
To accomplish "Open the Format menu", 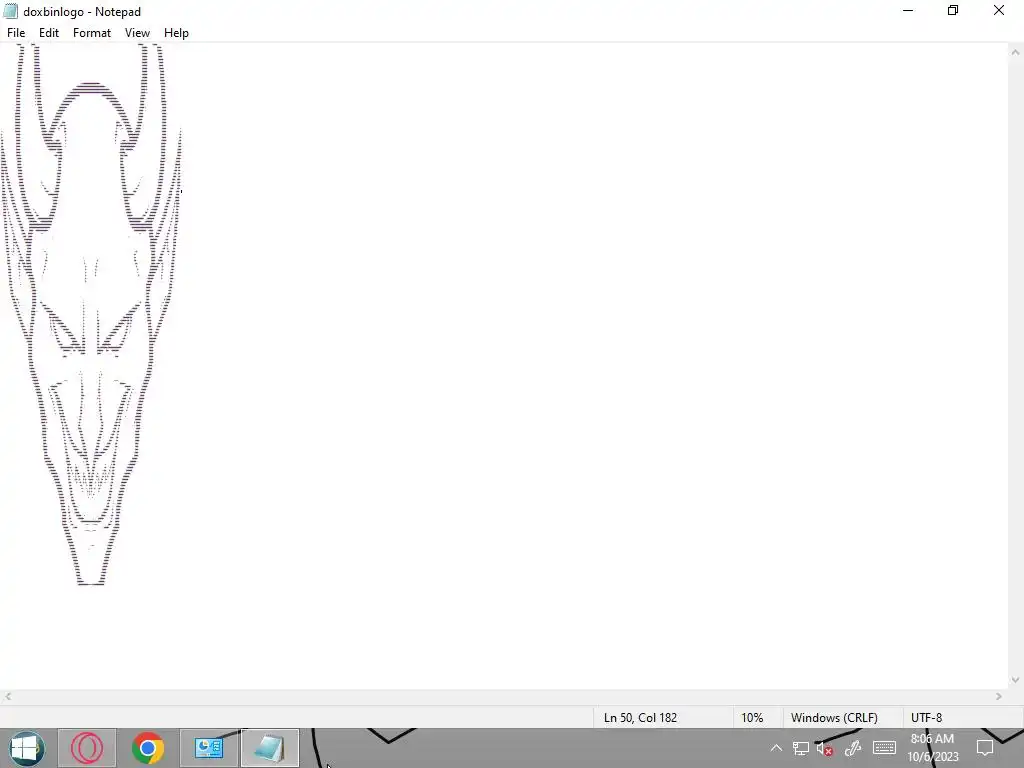I will click(x=91, y=33).
